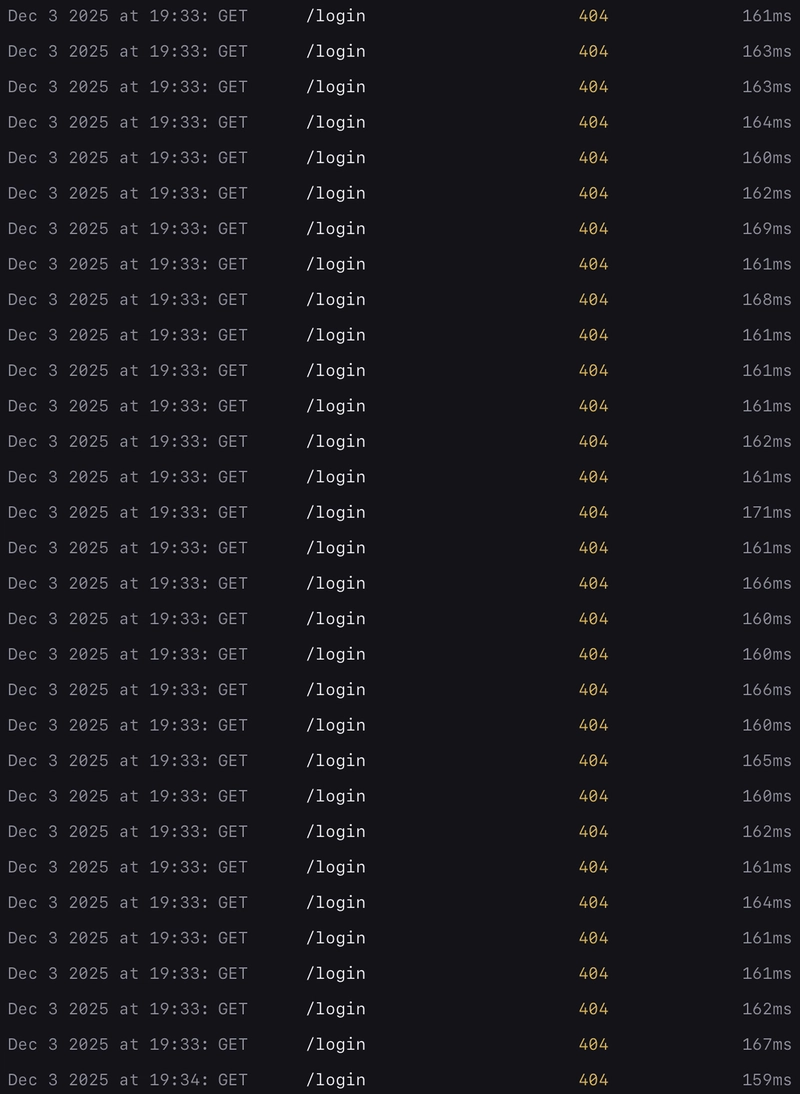Open the /login path in the 165ms row

336,761
